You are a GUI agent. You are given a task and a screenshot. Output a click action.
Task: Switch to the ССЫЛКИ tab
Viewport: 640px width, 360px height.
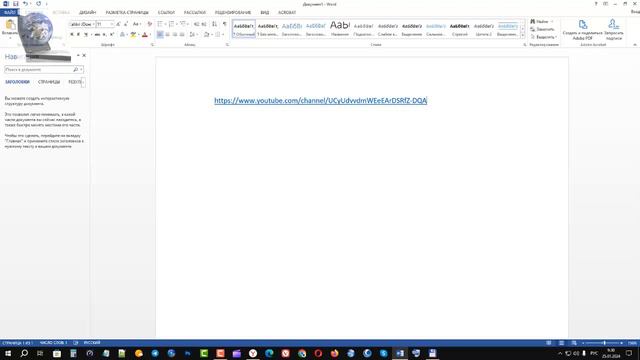point(166,13)
